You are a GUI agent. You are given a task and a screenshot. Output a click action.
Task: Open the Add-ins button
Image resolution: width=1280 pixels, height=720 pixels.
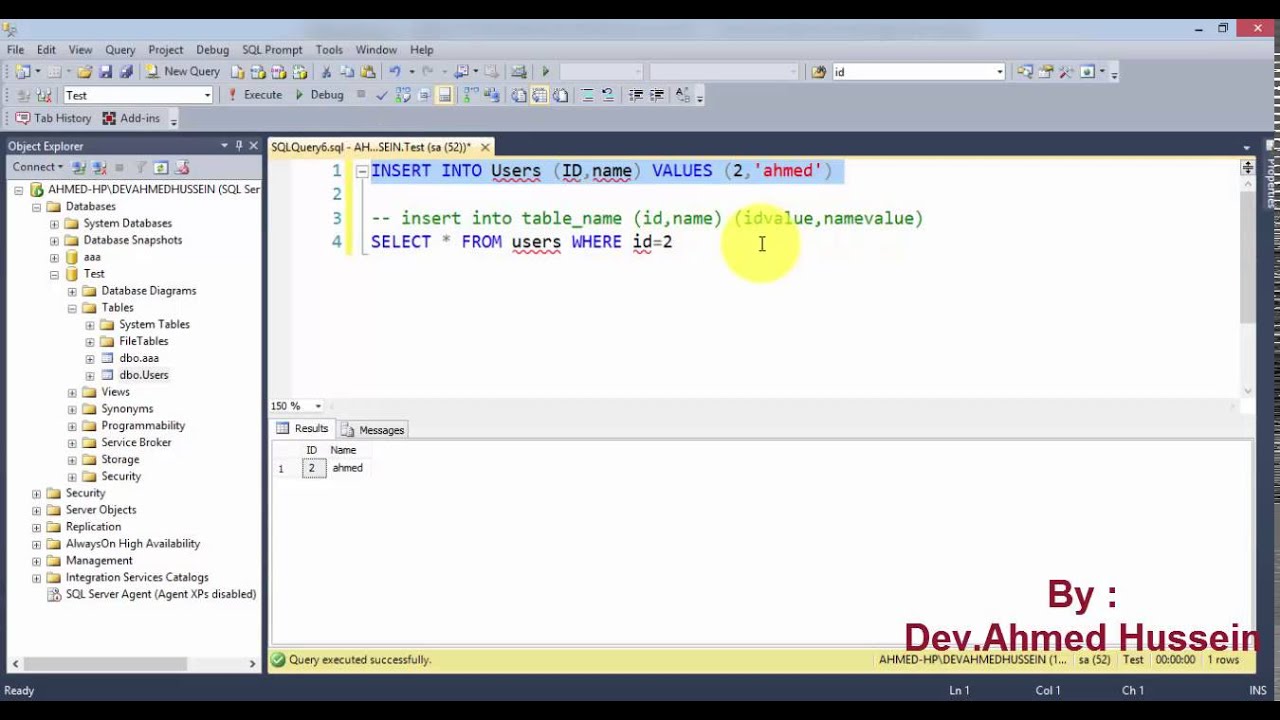(131, 118)
